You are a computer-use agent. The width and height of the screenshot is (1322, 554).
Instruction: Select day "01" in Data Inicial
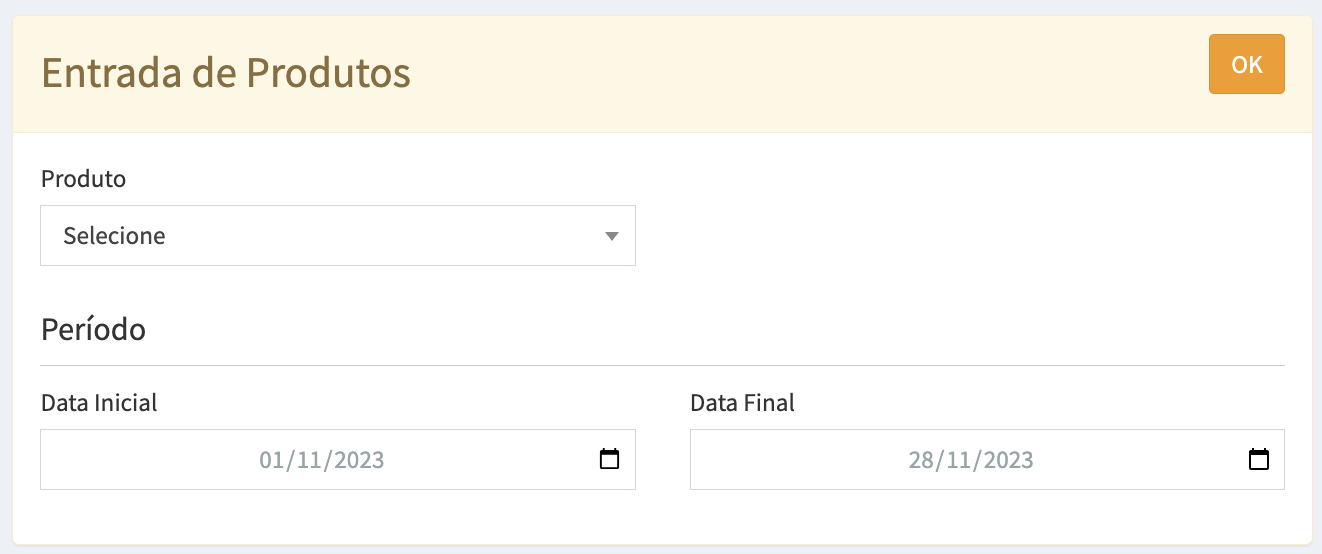(272, 461)
